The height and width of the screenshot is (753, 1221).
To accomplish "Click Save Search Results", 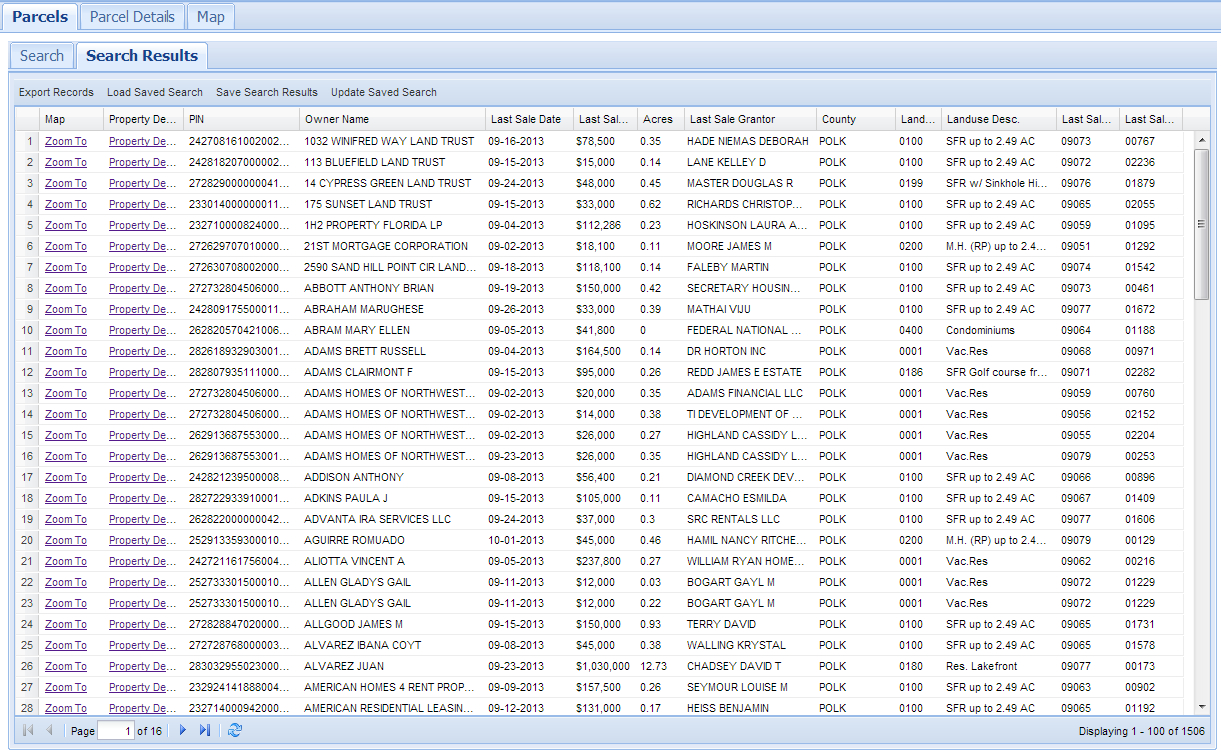I will [267, 92].
